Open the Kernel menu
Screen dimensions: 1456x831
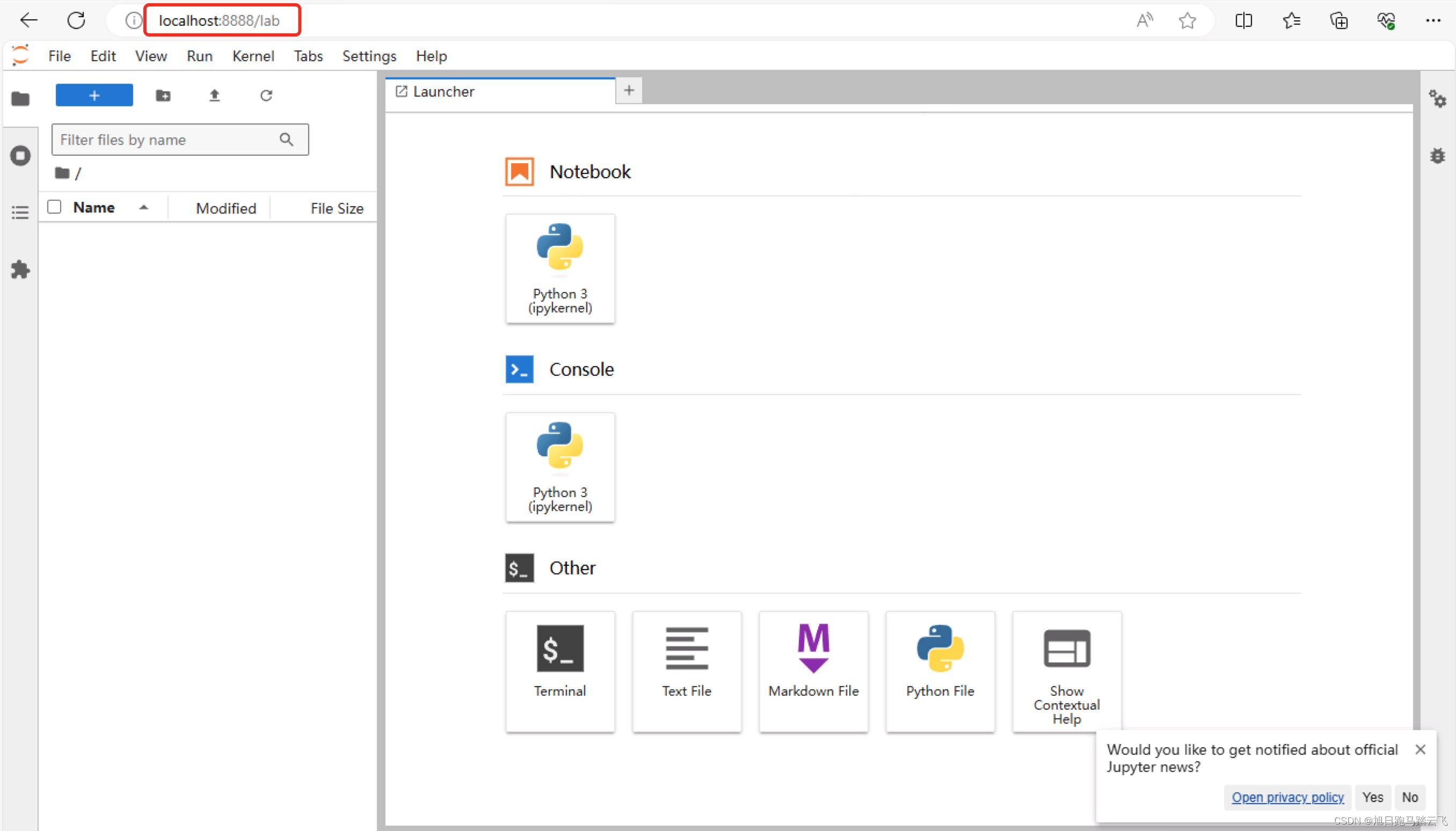(253, 56)
